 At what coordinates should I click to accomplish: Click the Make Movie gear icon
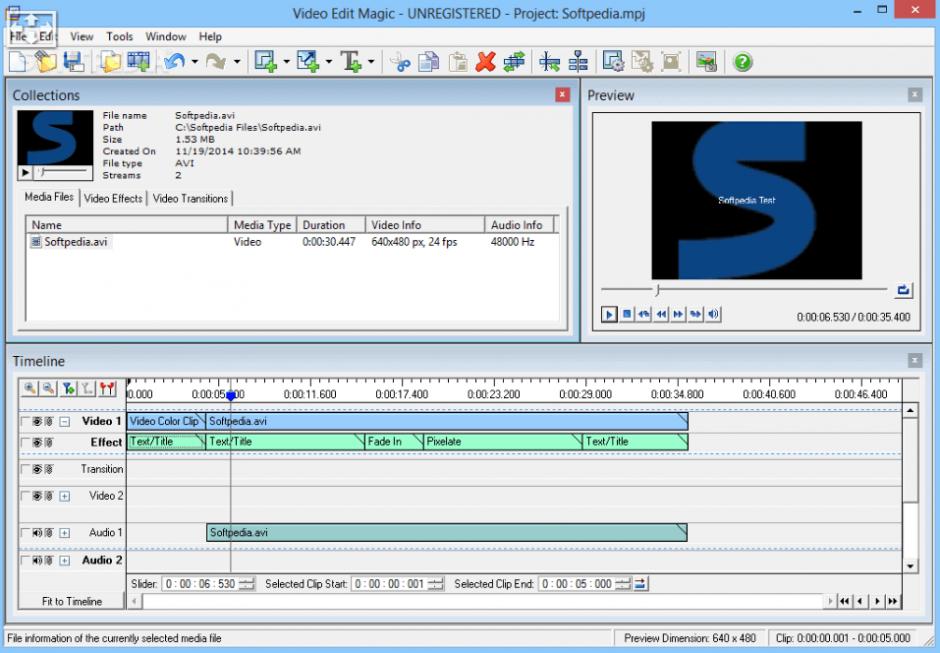(x=613, y=62)
